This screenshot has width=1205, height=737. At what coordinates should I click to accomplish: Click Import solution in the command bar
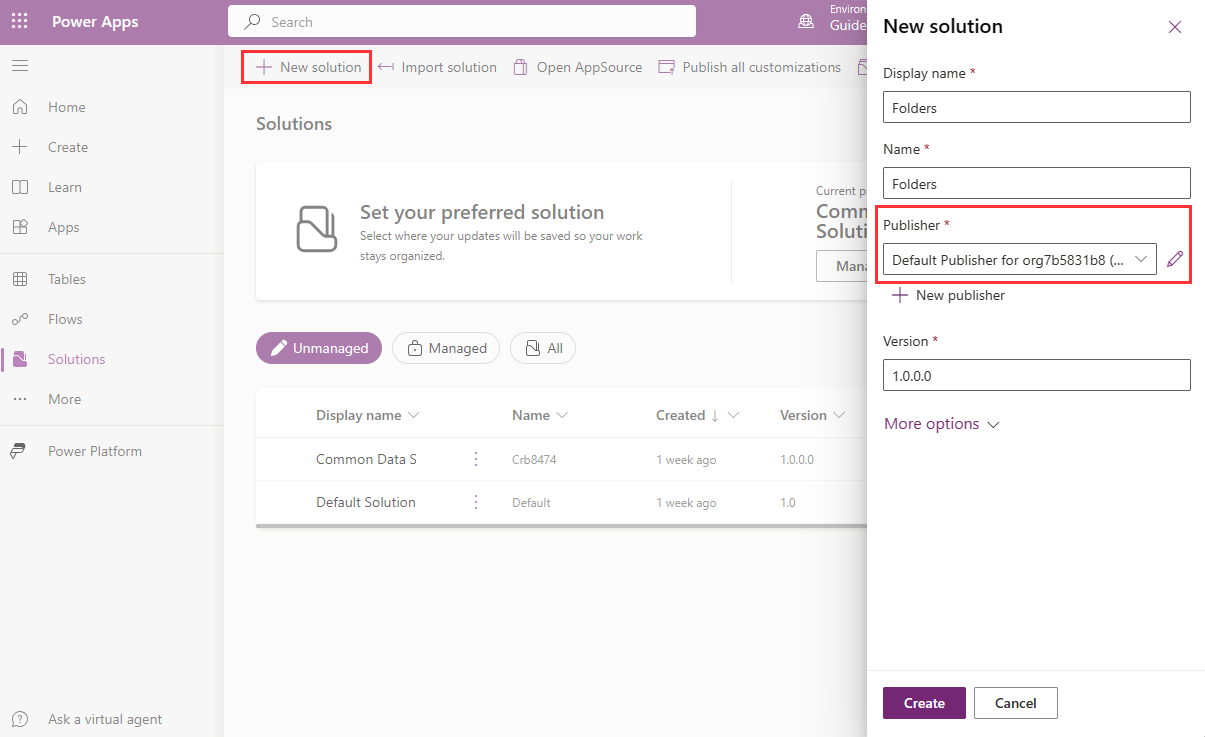tap(437, 67)
